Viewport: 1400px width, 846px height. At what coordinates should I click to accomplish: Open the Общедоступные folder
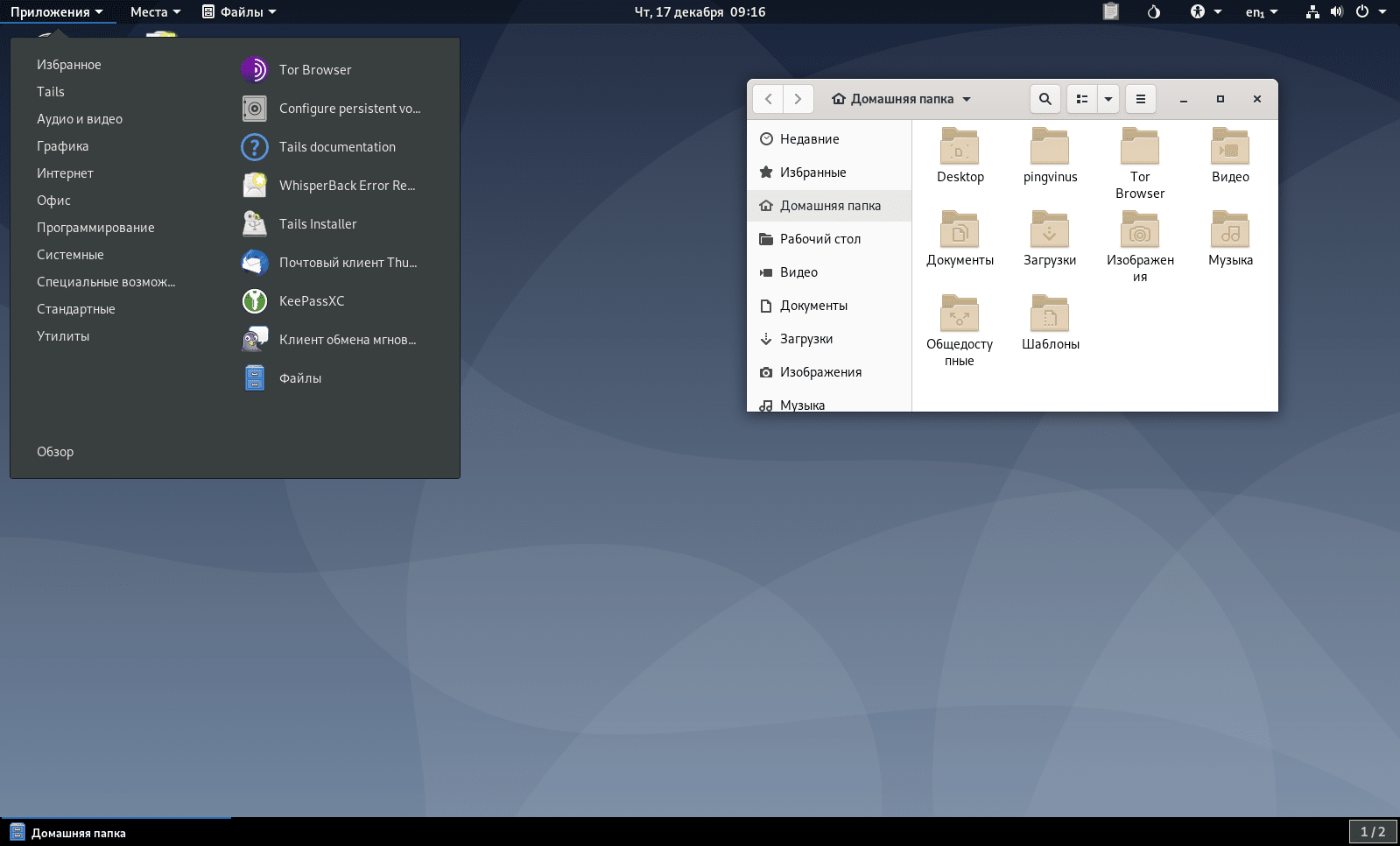tap(960, 330)
